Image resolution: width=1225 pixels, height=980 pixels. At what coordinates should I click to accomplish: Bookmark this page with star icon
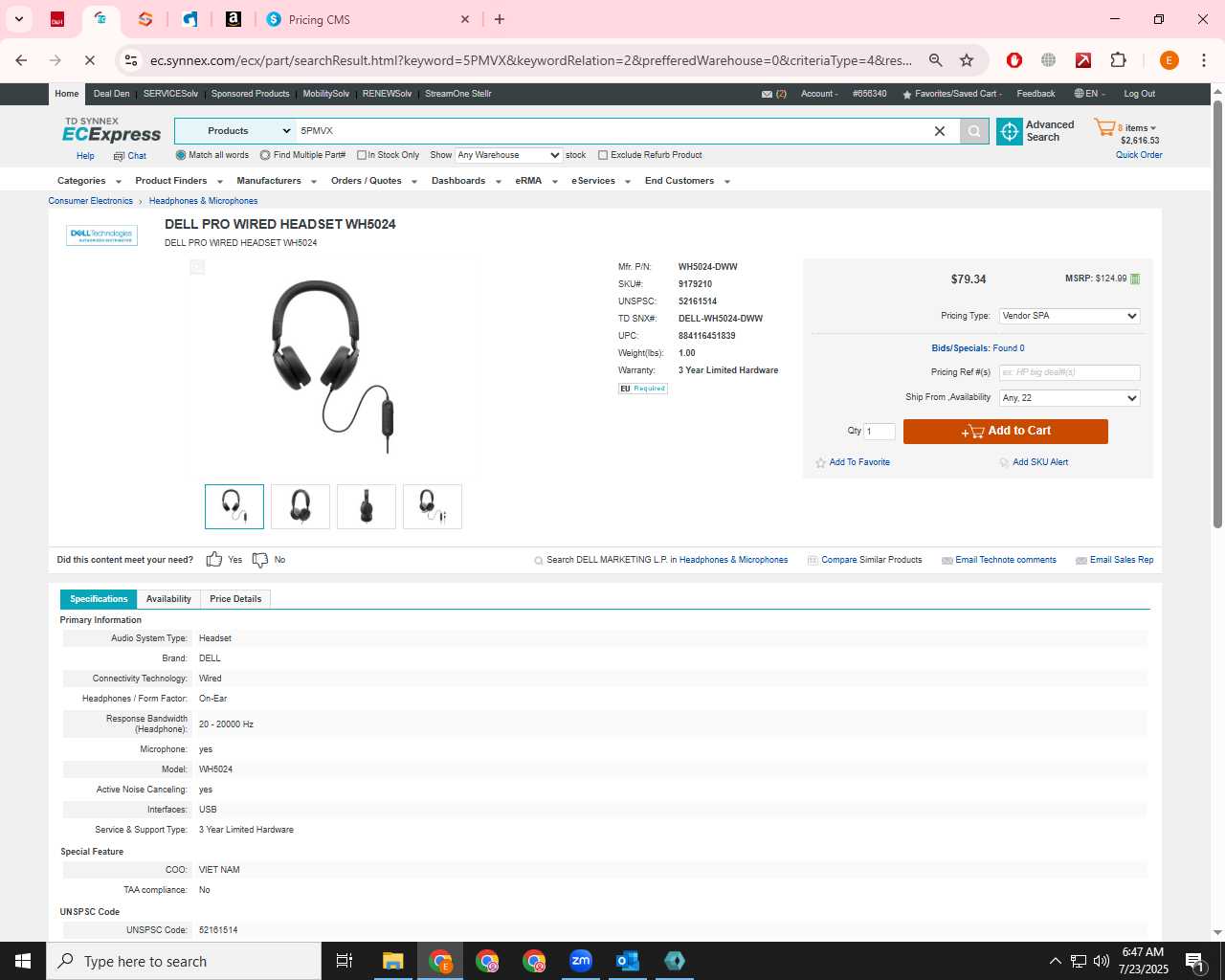(x=967, y=60)
